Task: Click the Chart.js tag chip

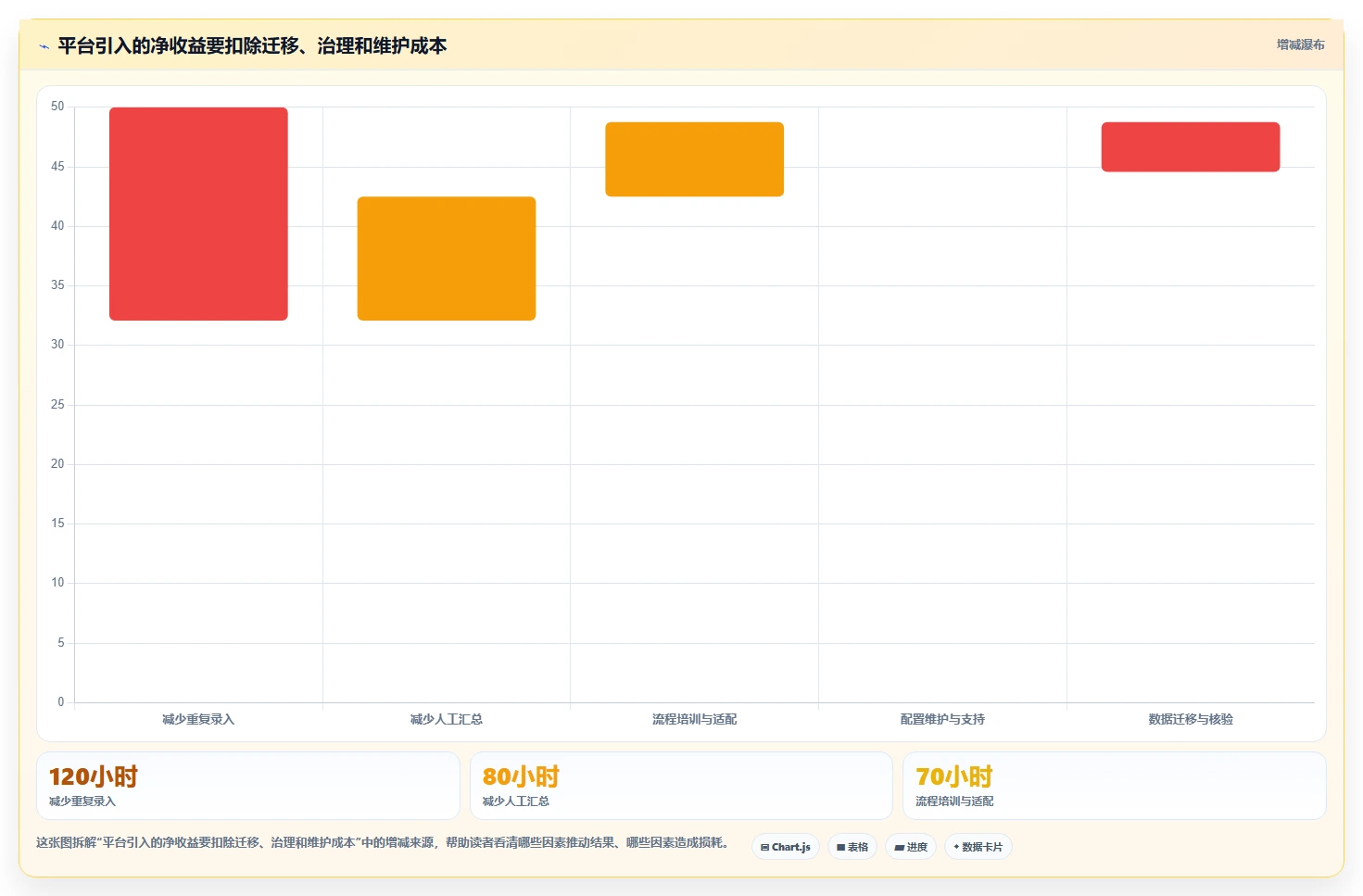Action: tap(786, 847)
